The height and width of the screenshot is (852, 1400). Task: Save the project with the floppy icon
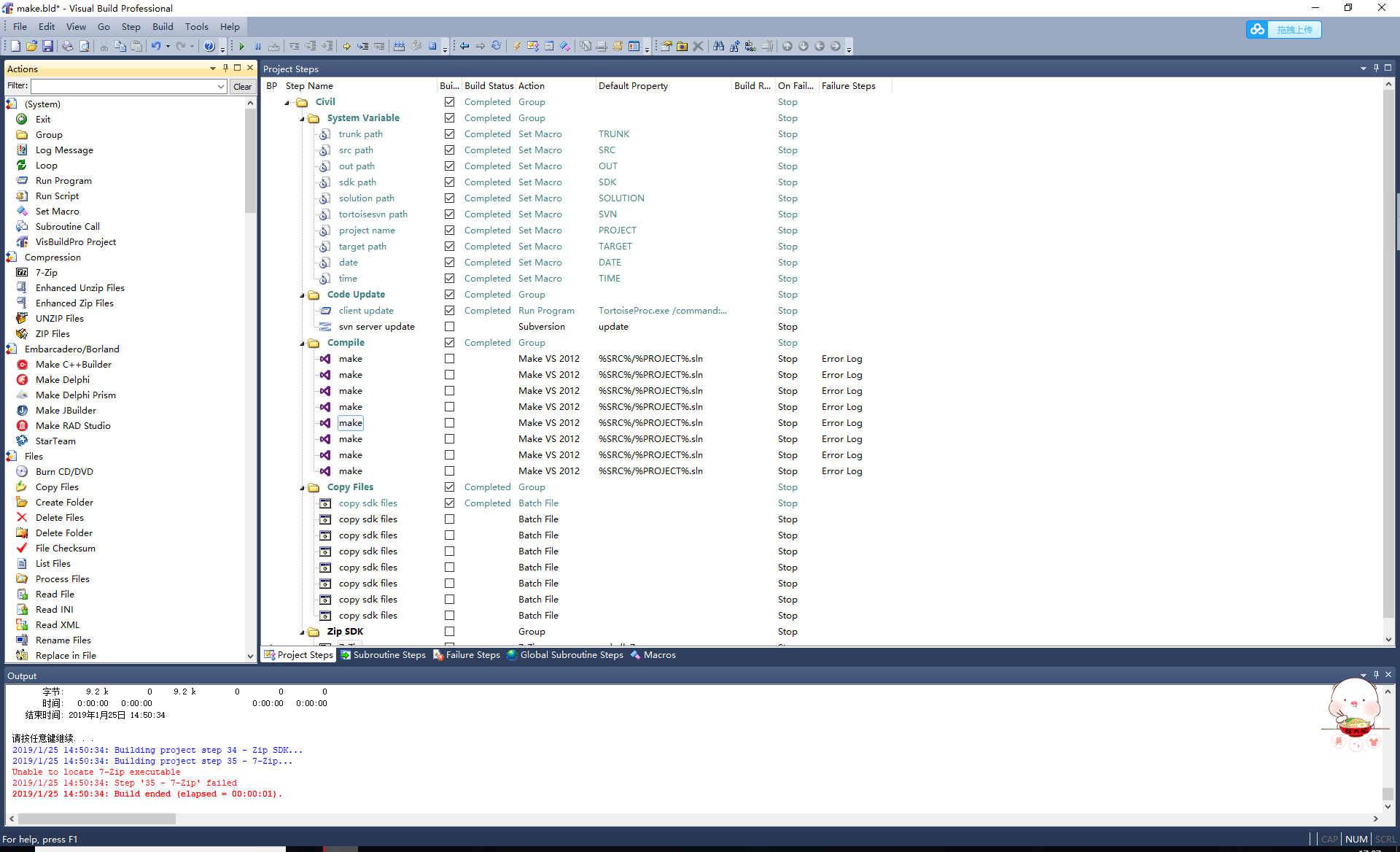(x=47, y=46)
